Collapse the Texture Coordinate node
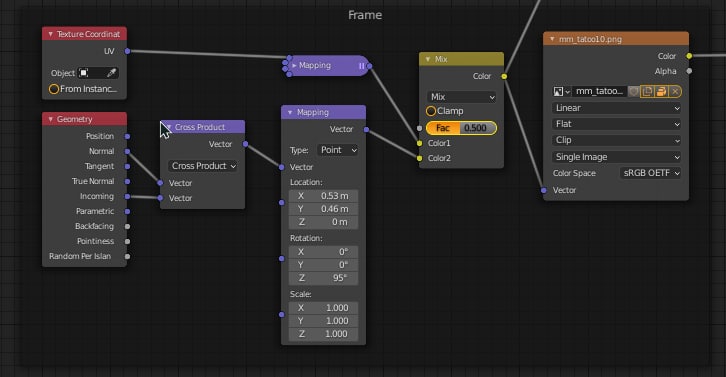The width and height of the screenshot is (726, 377). [50, 34]
